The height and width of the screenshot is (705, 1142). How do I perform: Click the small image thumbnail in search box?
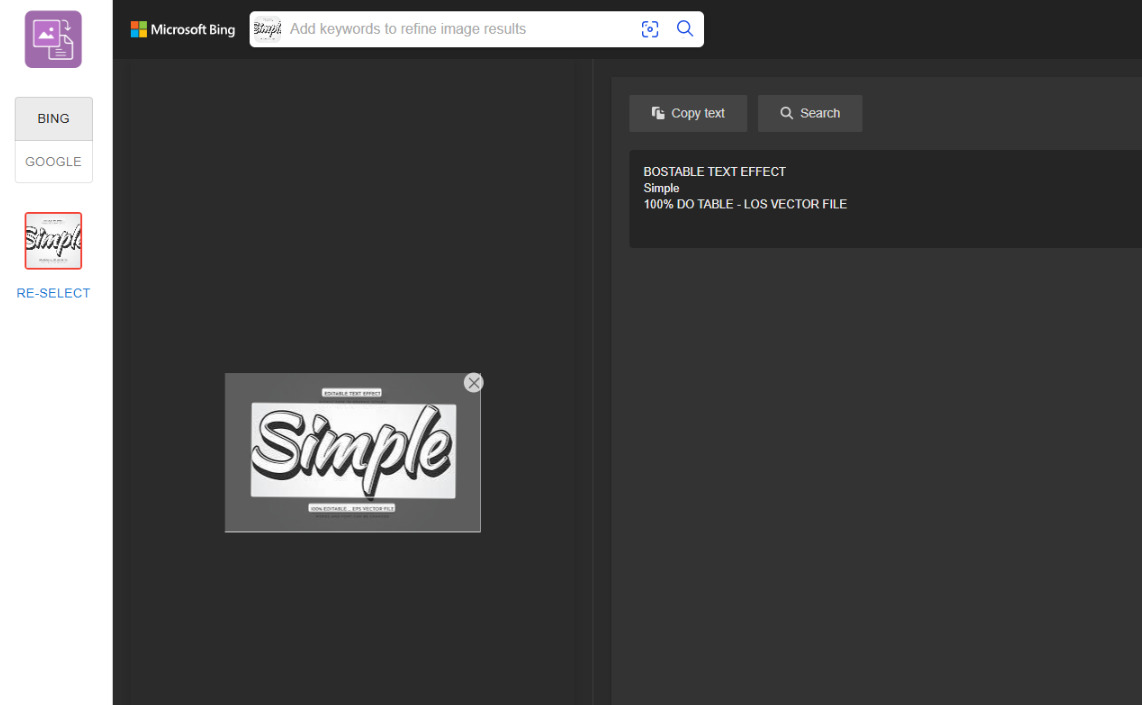267,29
